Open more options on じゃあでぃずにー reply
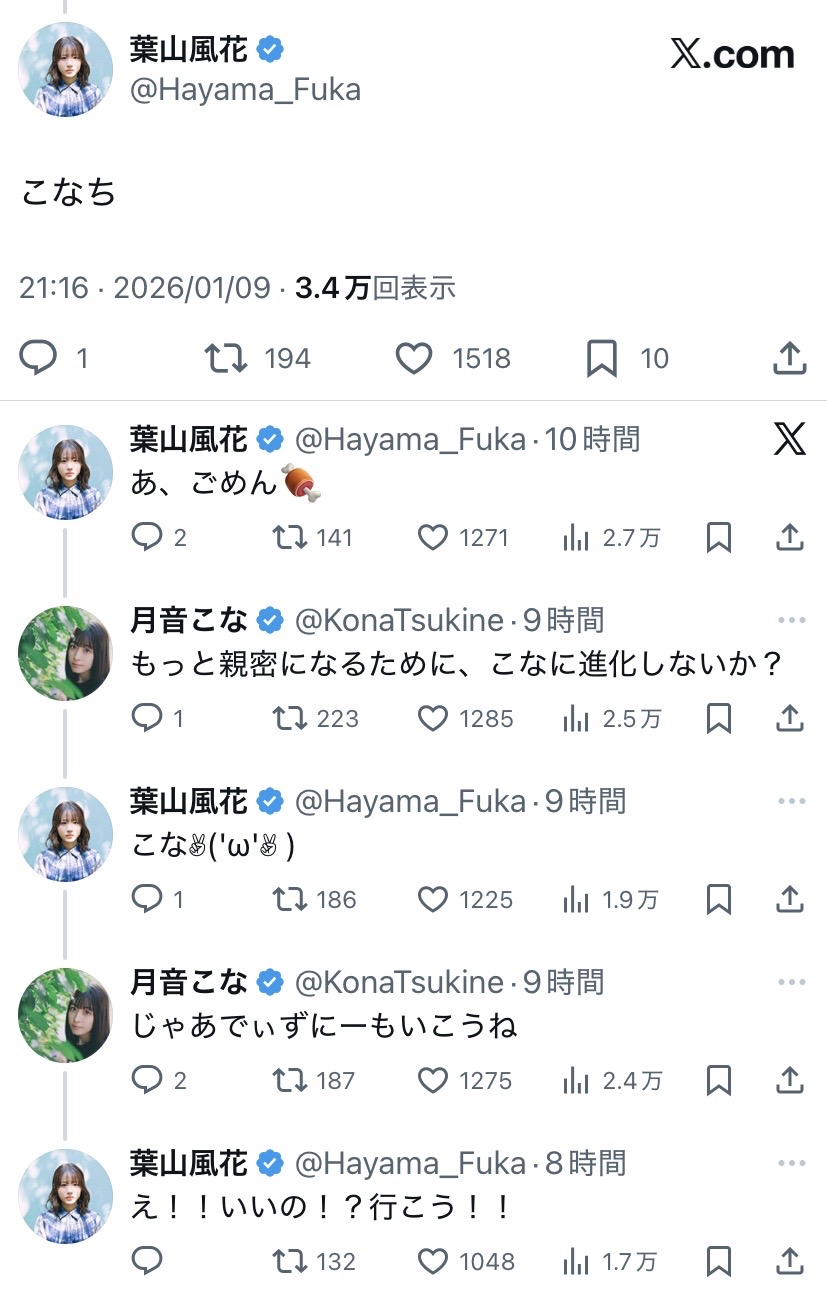The image size is (827, 1315). (x=791, y=983)
